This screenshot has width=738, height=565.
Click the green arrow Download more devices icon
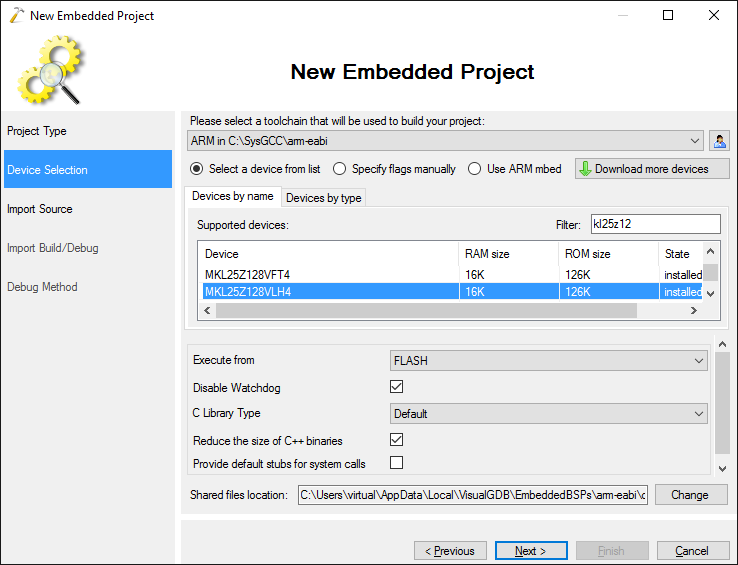click(586, 169)
